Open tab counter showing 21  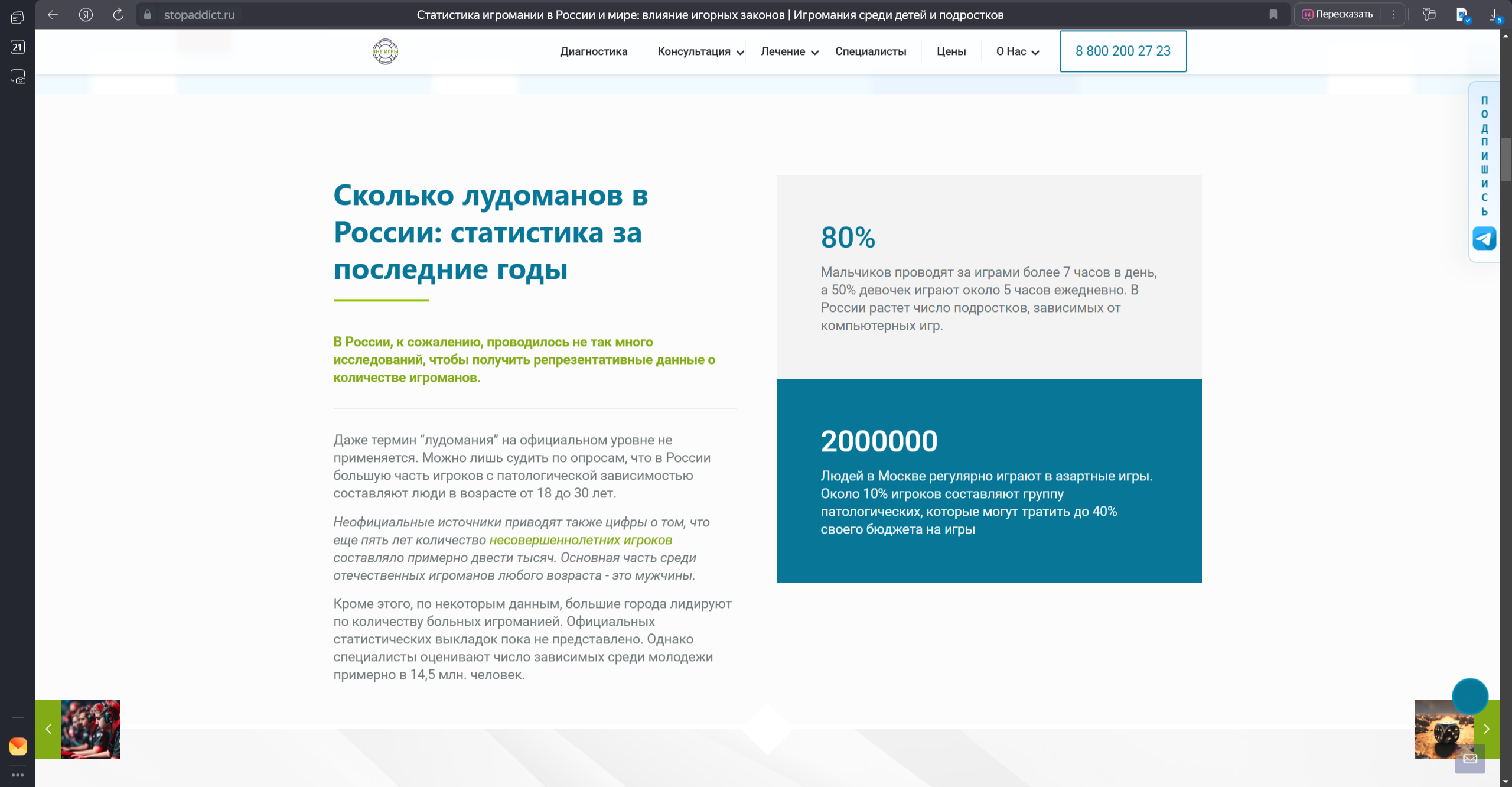(18, 47)
